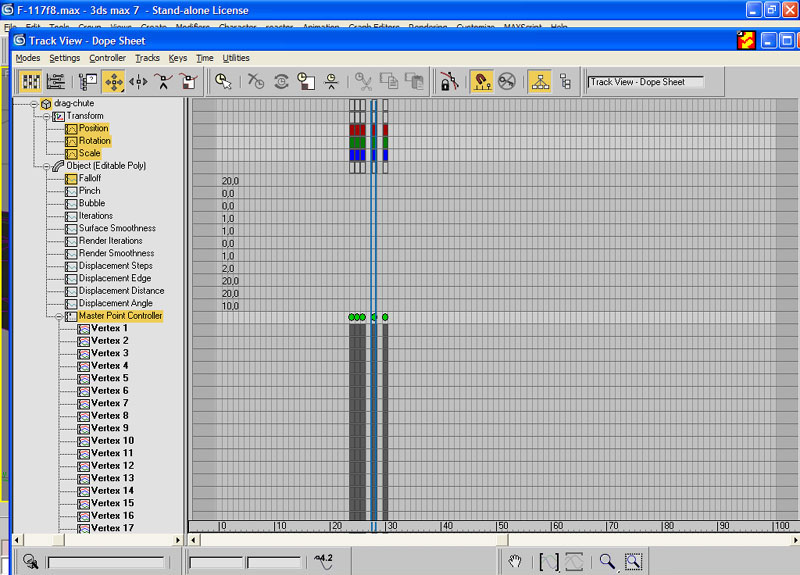Select the Position track
The height and width of the screenshot is (575, 800).
tap(93, 128)
